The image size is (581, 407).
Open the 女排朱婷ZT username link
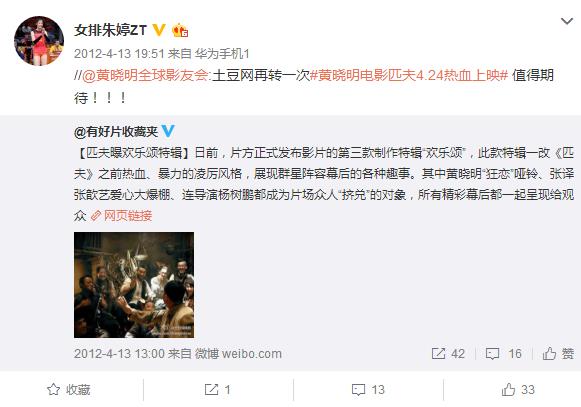110,30
